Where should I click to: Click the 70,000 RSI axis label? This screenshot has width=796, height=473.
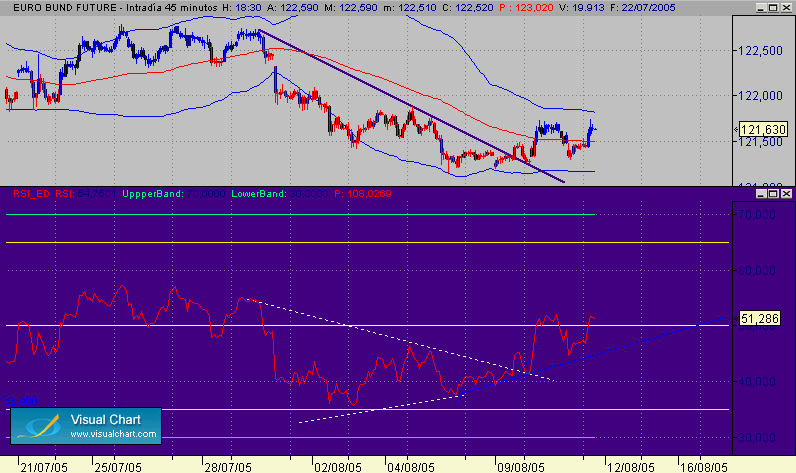tap(756, 214)
